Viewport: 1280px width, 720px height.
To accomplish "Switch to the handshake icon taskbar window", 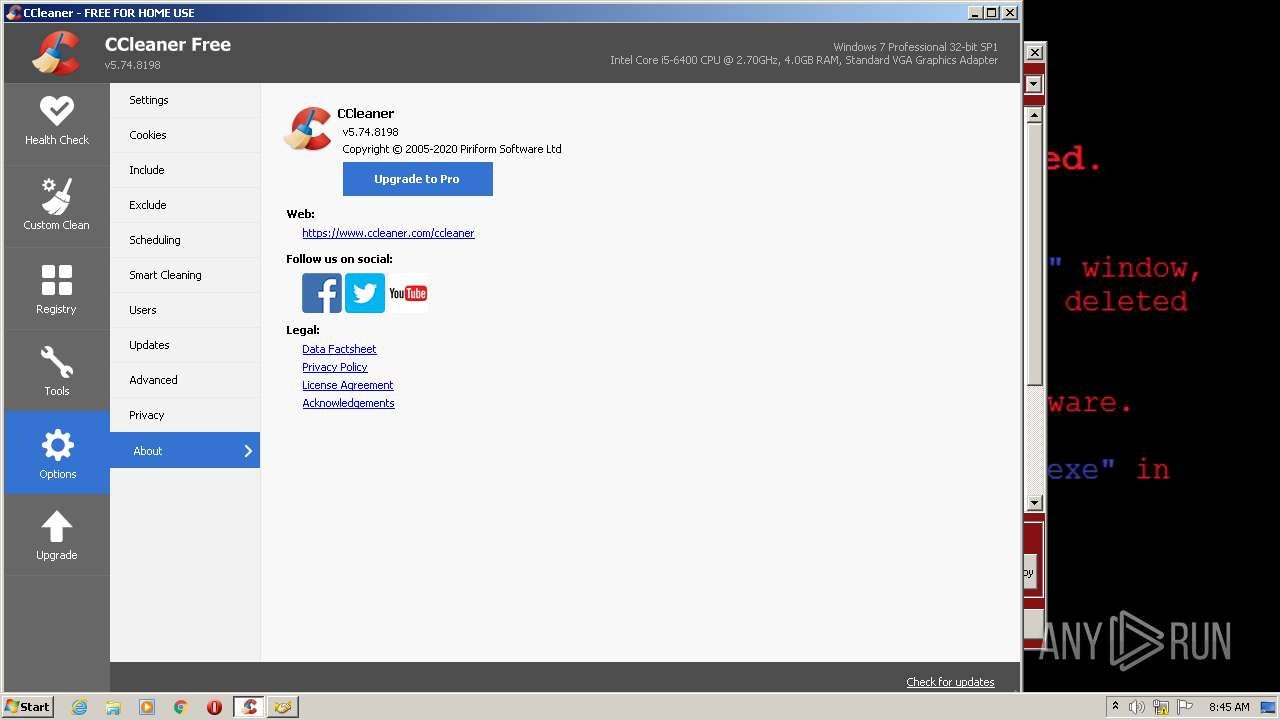I will (283, 707).
